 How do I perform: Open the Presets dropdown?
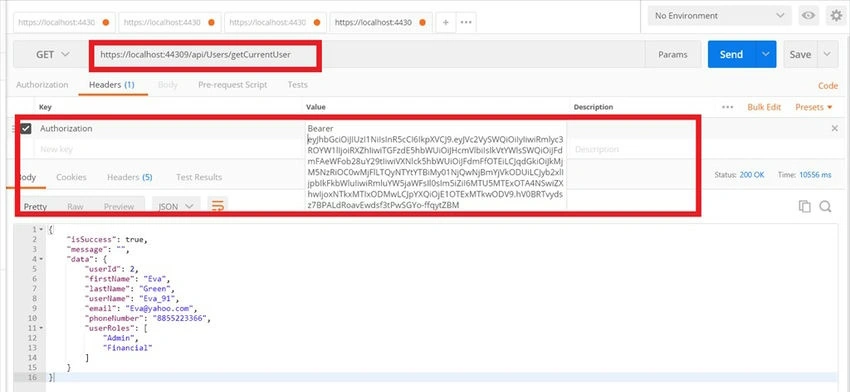click(813, 107)
